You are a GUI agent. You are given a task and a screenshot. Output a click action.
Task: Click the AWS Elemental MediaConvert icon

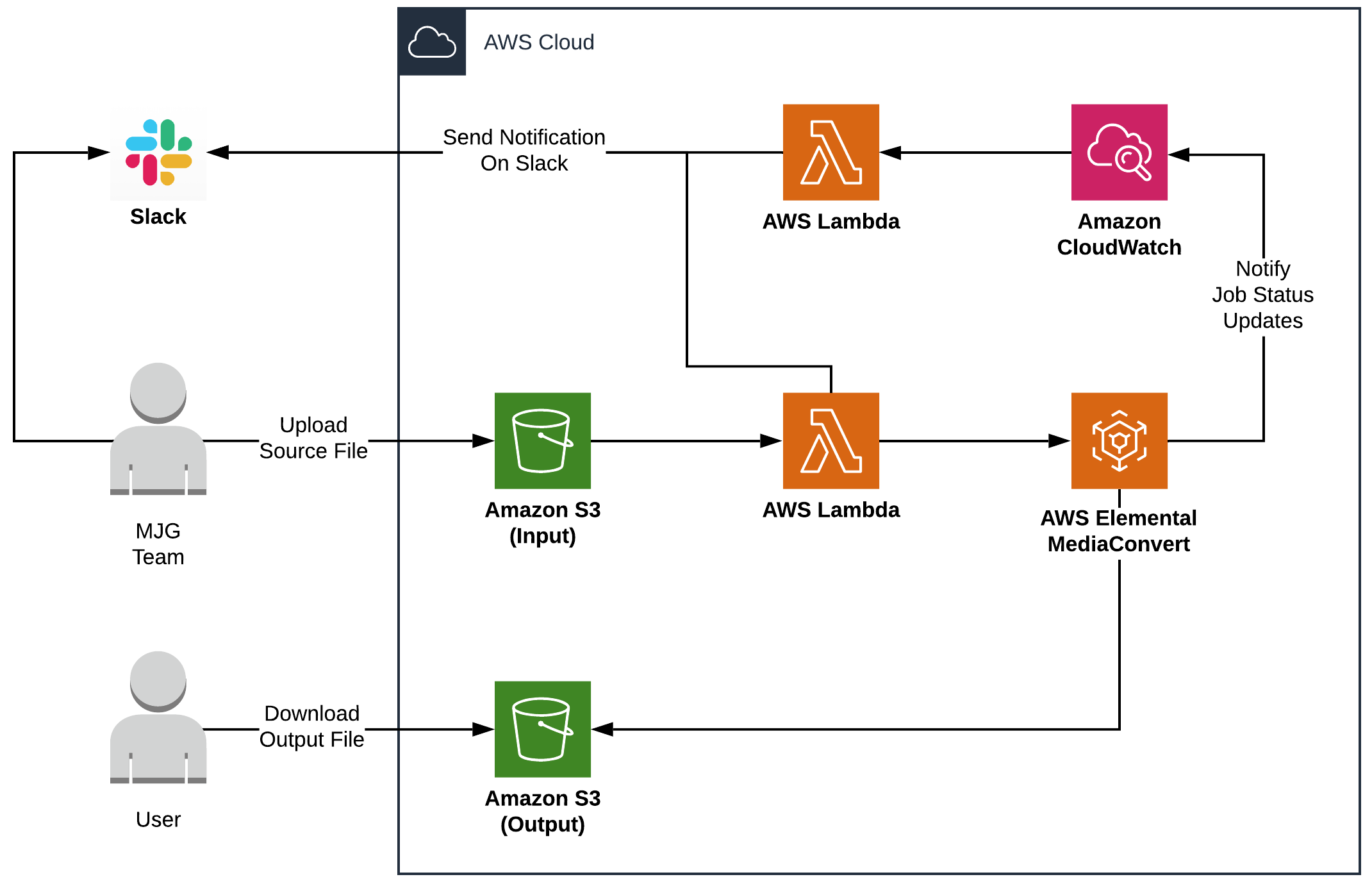[x=1119, y=441]
